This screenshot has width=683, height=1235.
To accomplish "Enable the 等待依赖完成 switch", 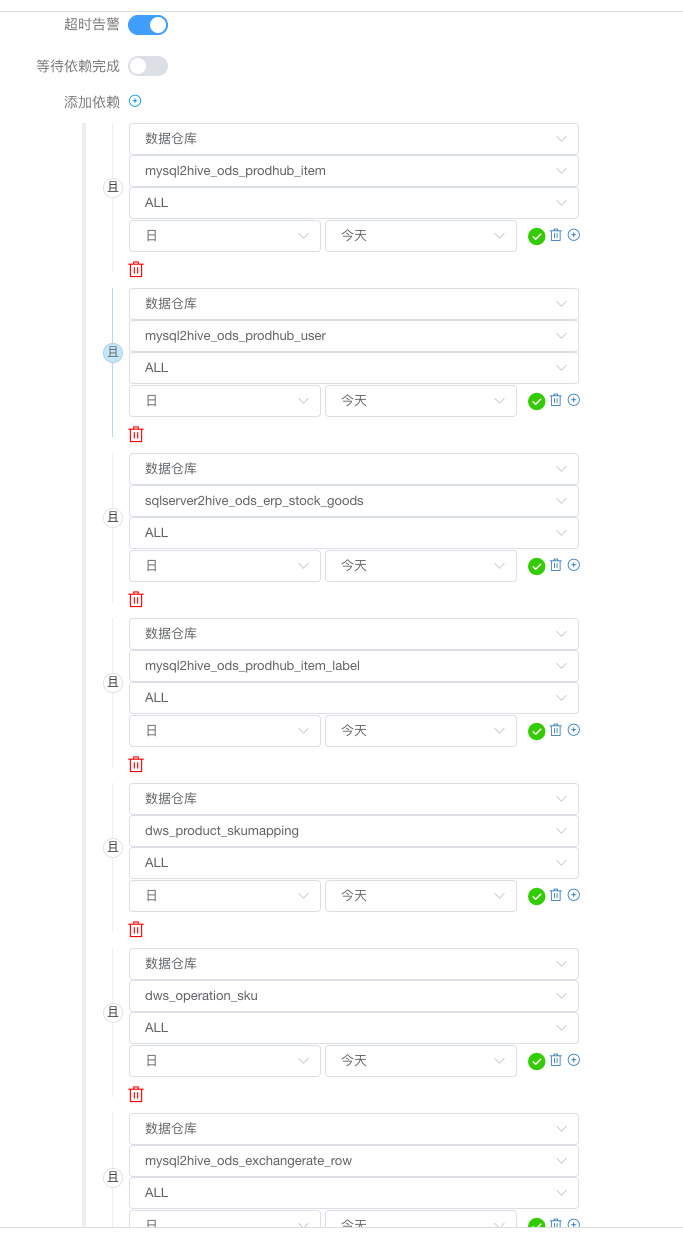I will click(x=148, y=66).
